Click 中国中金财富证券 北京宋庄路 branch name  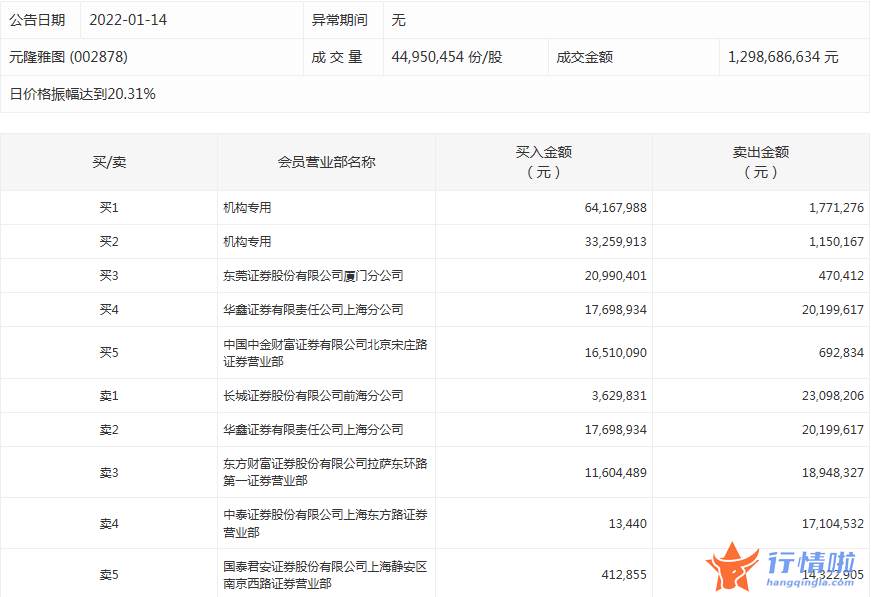pos(326,353)
